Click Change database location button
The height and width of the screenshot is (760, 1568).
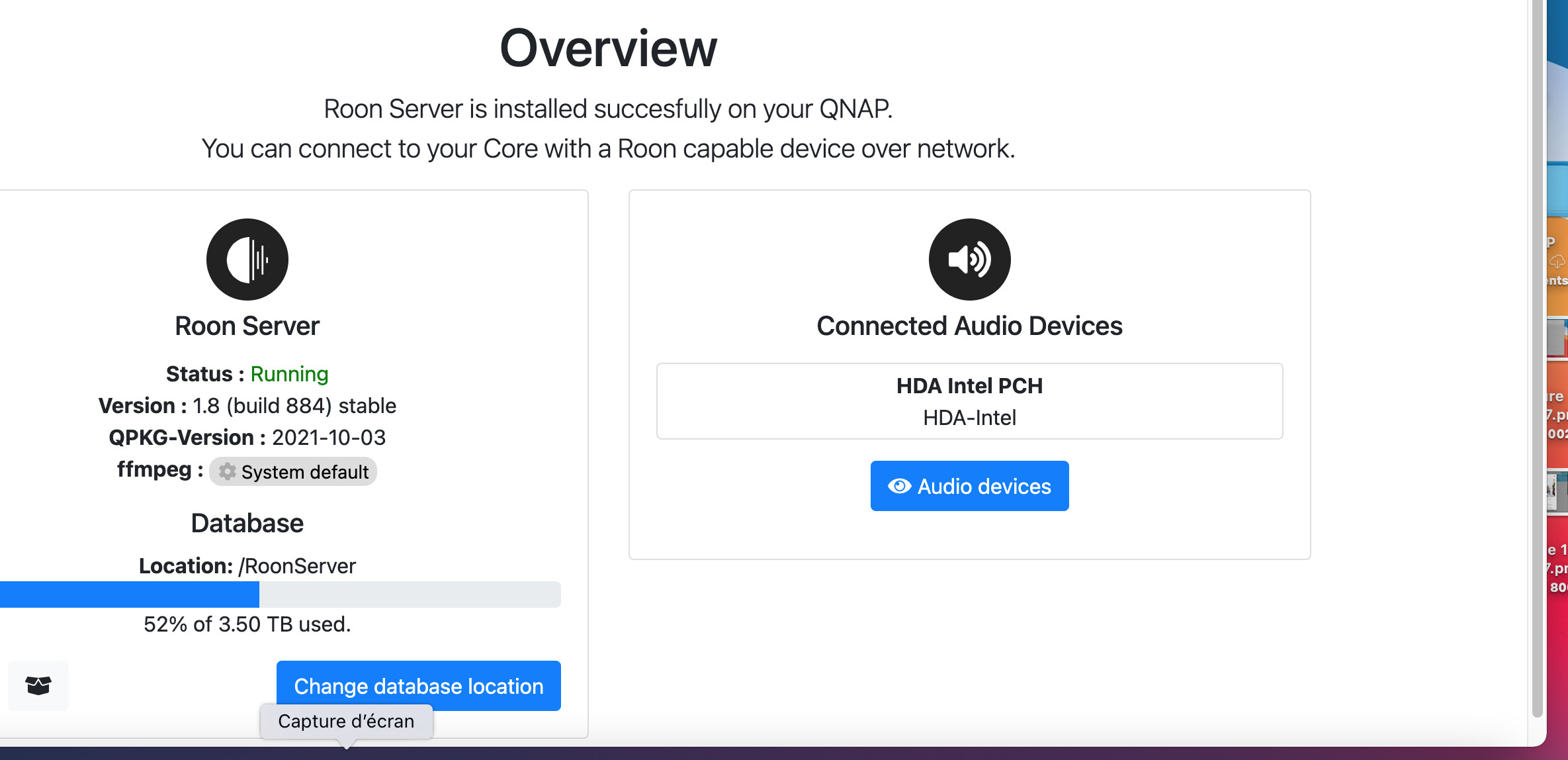point(419,686)
